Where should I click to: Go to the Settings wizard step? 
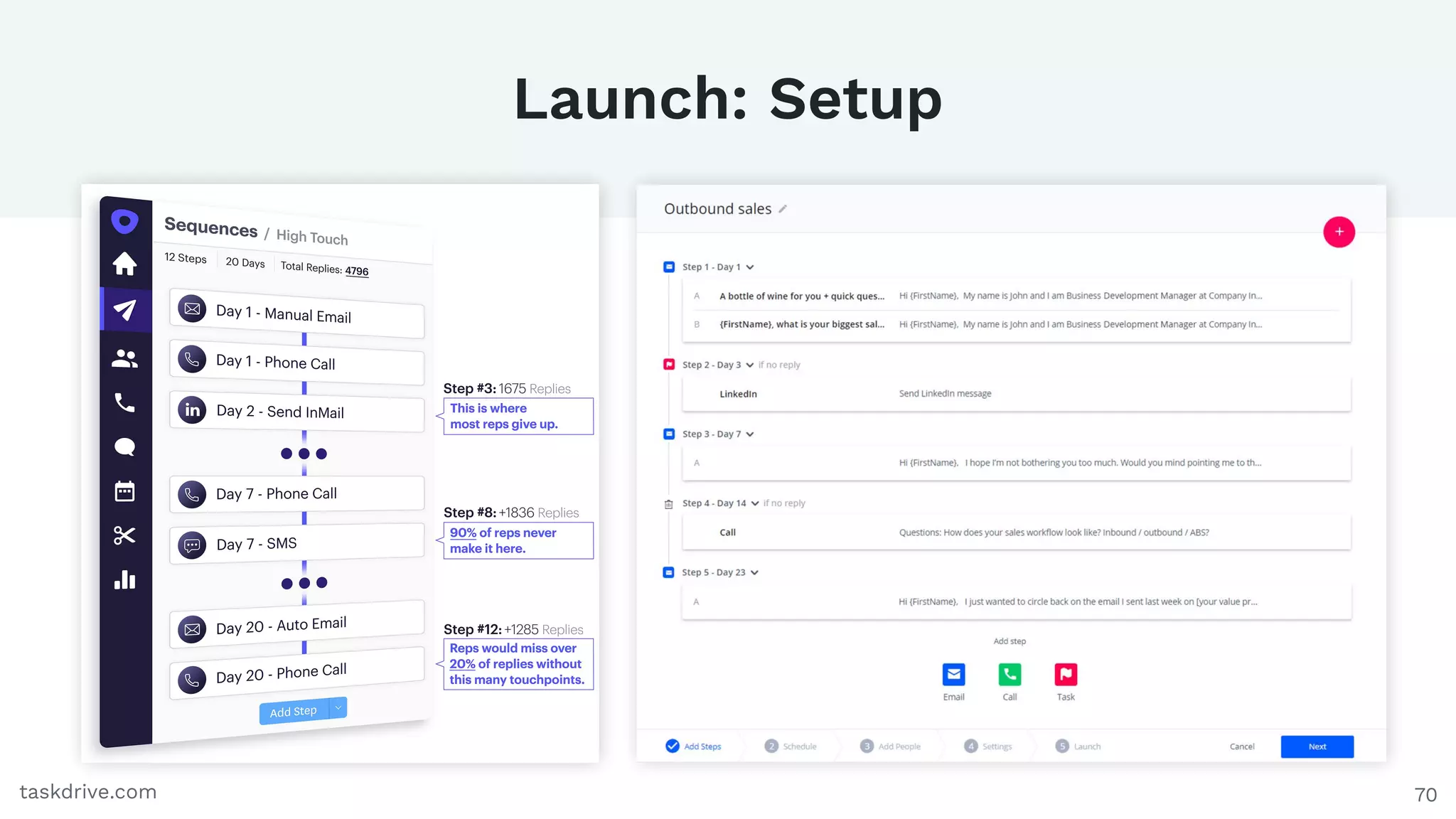point(987,746)
